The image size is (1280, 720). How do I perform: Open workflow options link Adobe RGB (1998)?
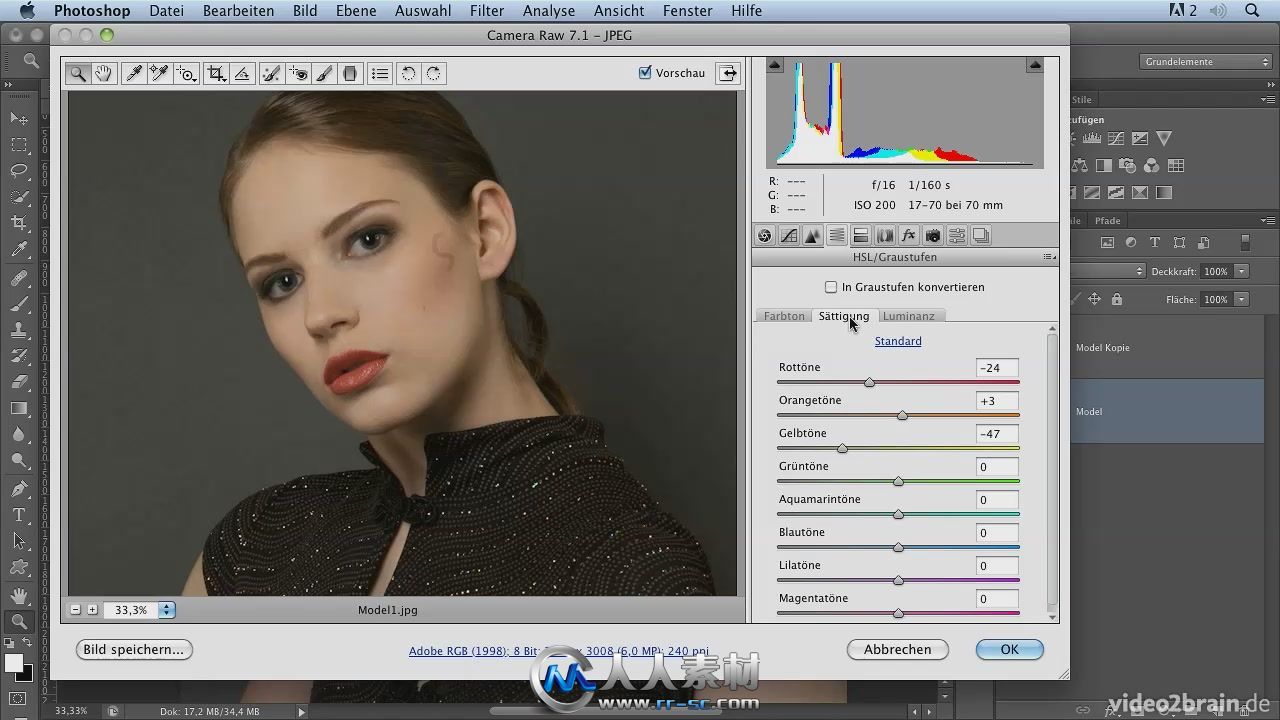click(x=559, y=651)
